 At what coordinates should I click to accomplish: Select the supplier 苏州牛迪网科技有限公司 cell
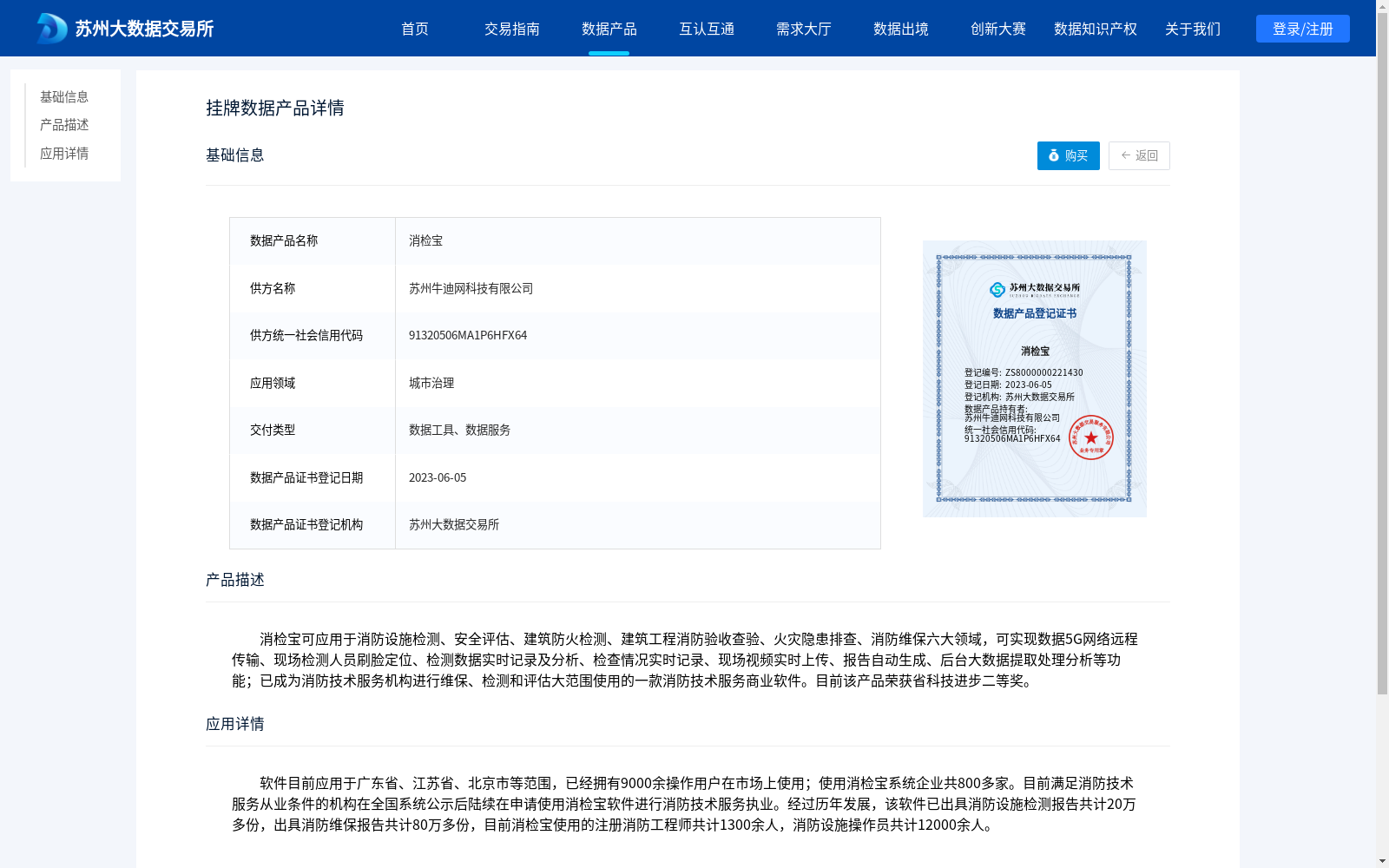pyautogui.click(x=638, y=288)
